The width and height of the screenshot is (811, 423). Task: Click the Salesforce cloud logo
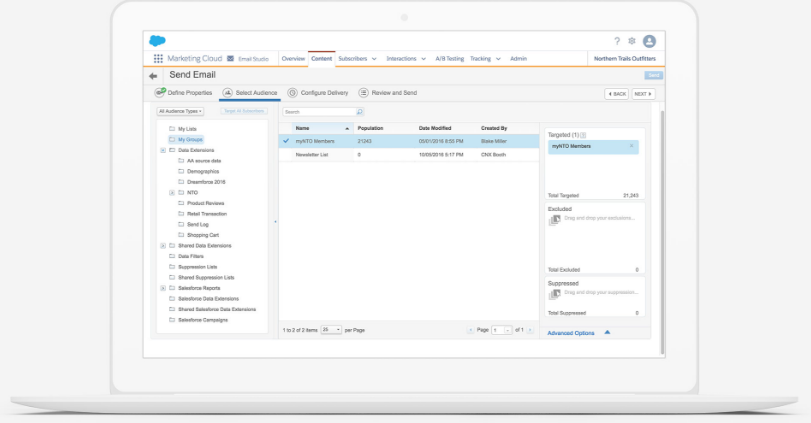pyautogui.click(x=157, y=41)
